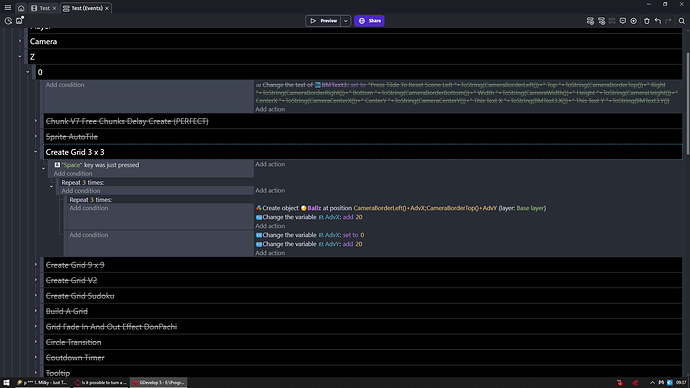Screen dimensions: 690x388
Task: Click the Ballz object icon in action
Action: (x=303, y=208)
